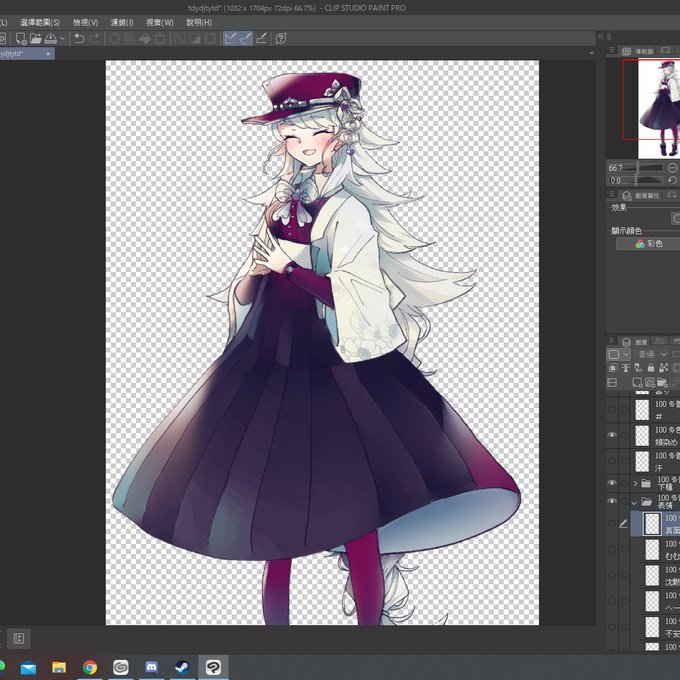
Task: Click the Deselect toolbar icon
Action: point(180,39)
